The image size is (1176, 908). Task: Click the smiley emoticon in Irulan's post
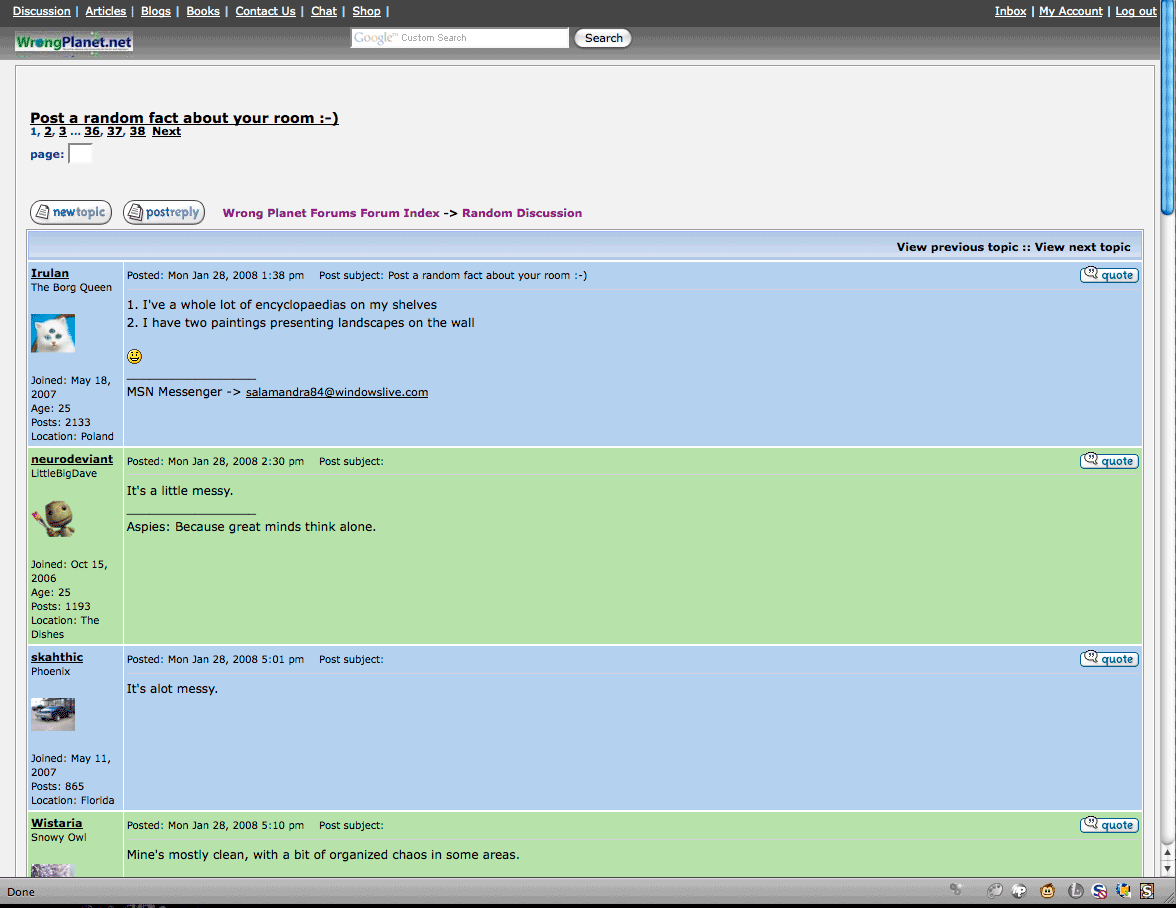pos(134,356)
